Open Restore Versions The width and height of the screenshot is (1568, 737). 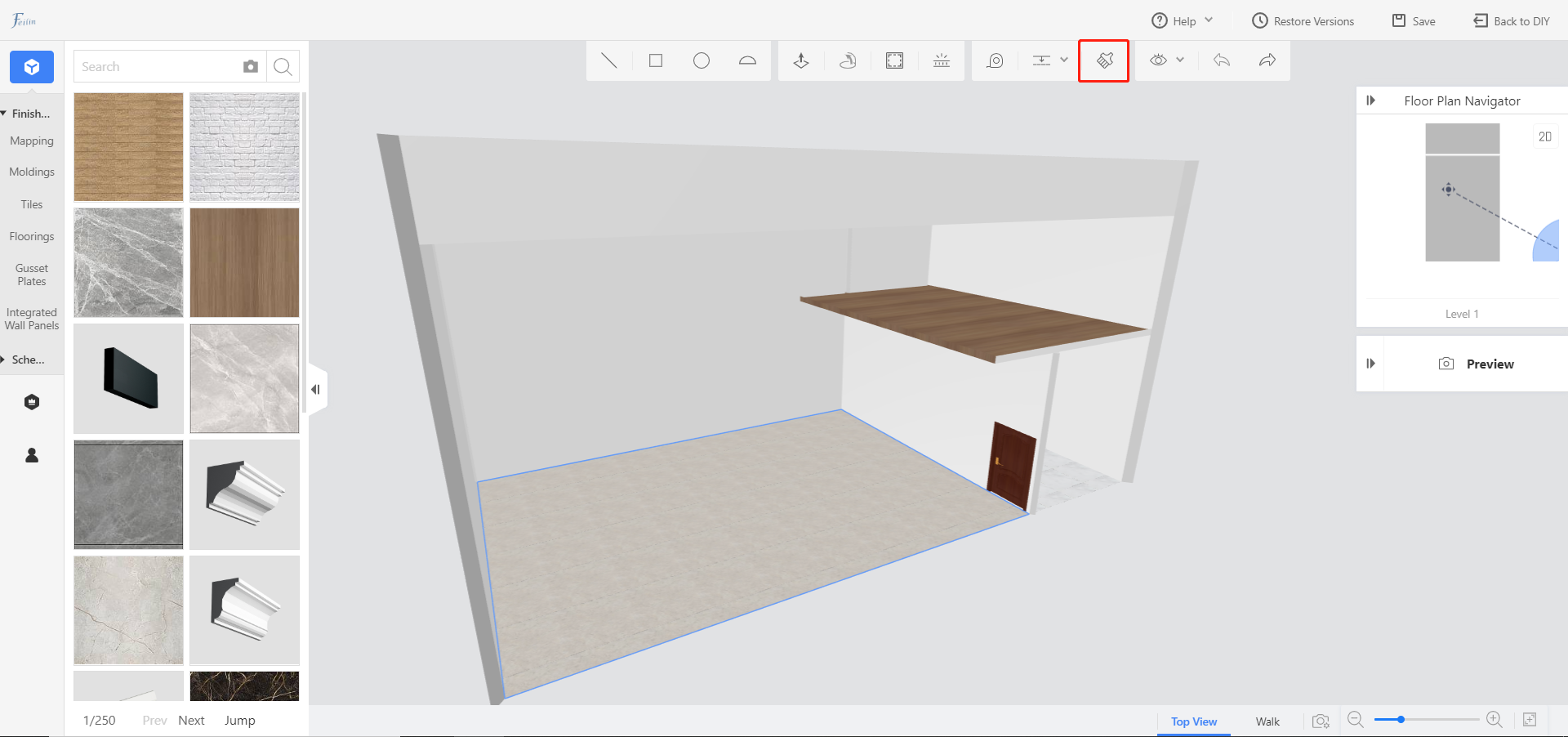[1303, 21]
